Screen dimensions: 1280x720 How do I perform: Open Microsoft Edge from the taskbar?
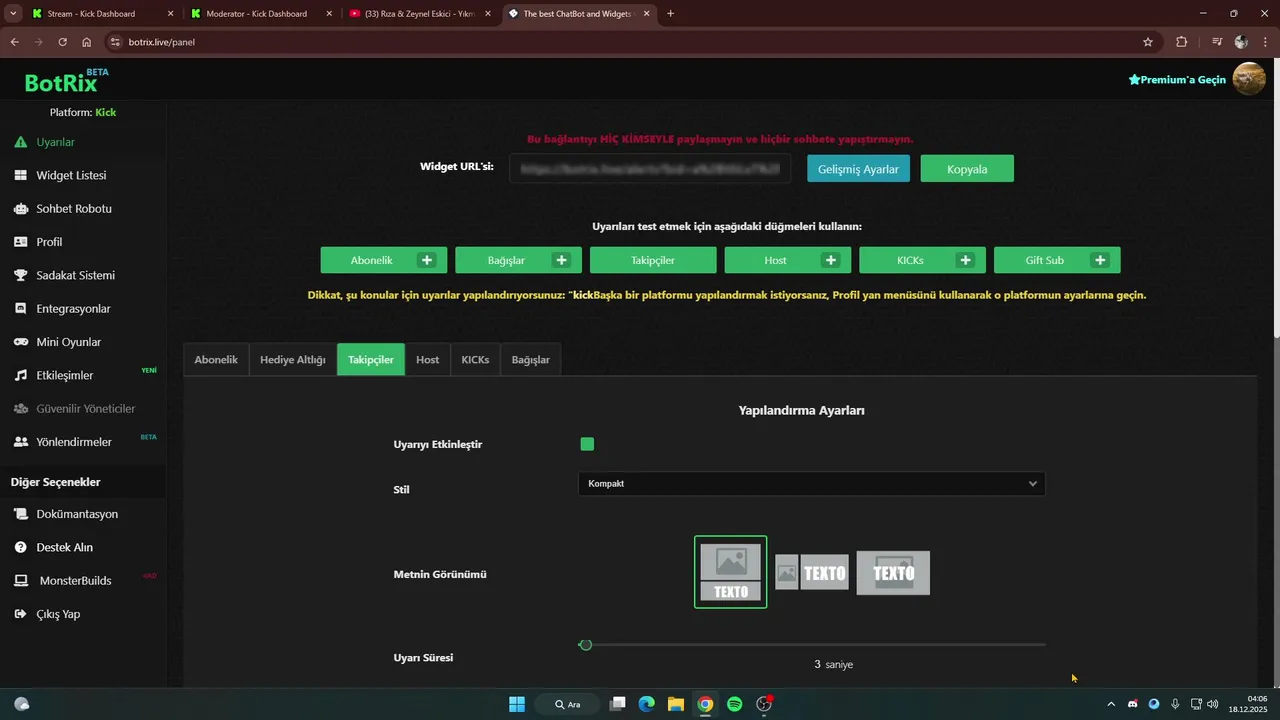pos(647,704)
